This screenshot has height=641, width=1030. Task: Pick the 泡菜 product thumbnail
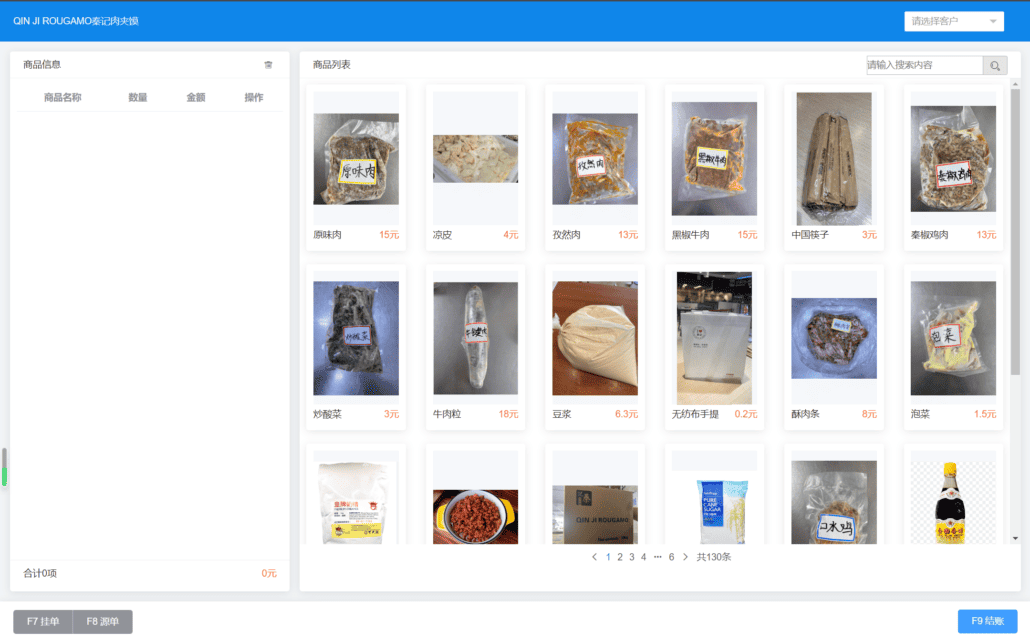[953, 338]
